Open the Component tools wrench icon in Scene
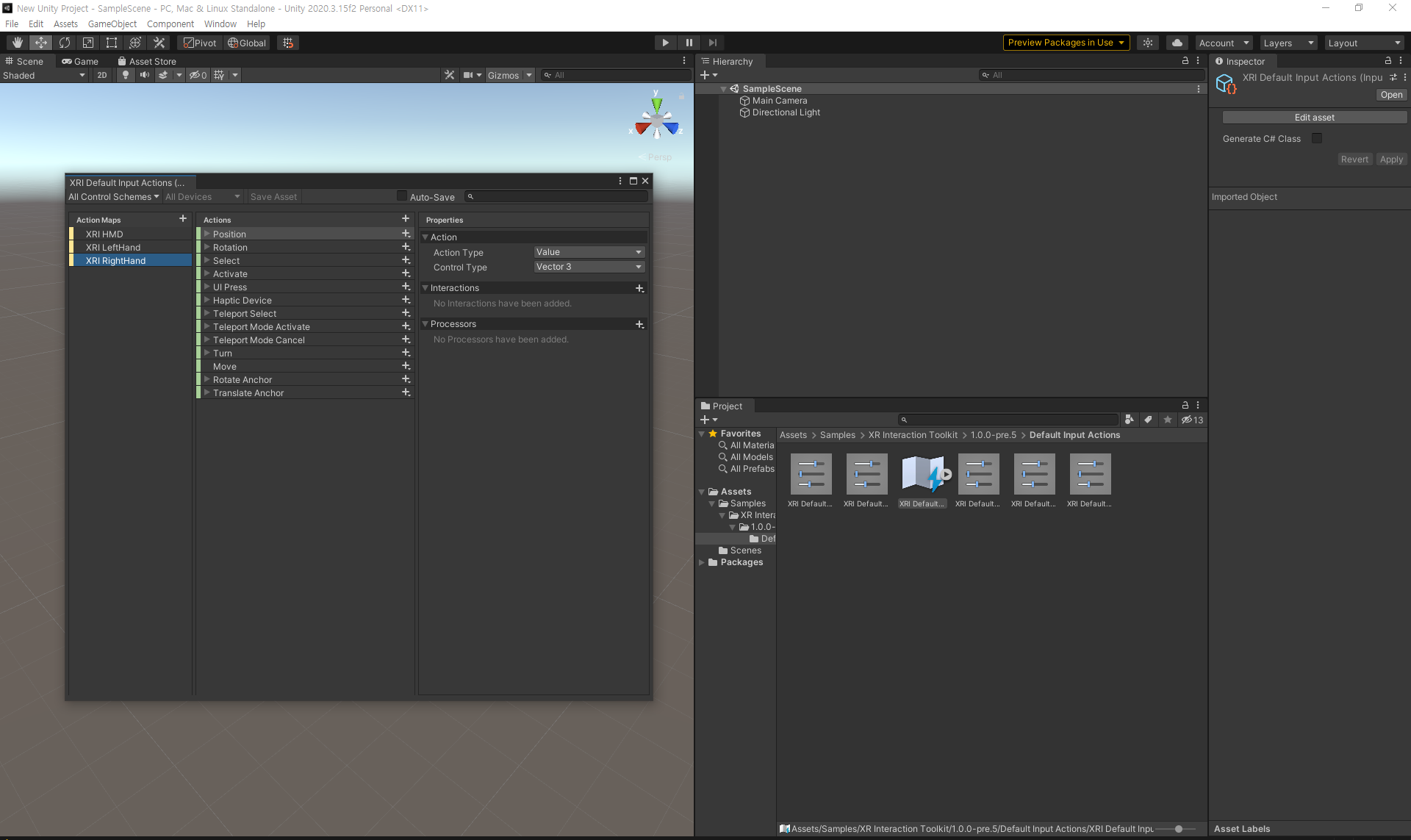 click(450, 75)
